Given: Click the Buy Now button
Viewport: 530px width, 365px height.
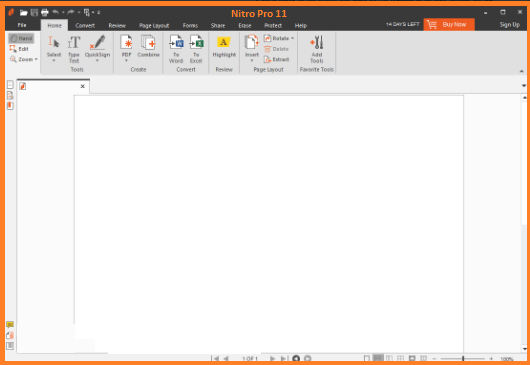Looking at the screenshot, I should coord(449,25).
